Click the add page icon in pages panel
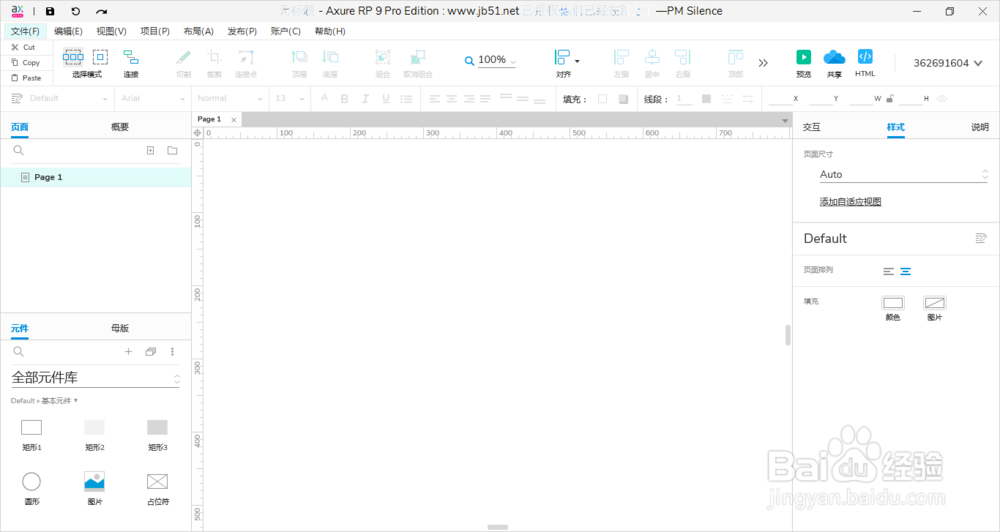The height and width of the screenshot is (532, 1000). [151, 151]
